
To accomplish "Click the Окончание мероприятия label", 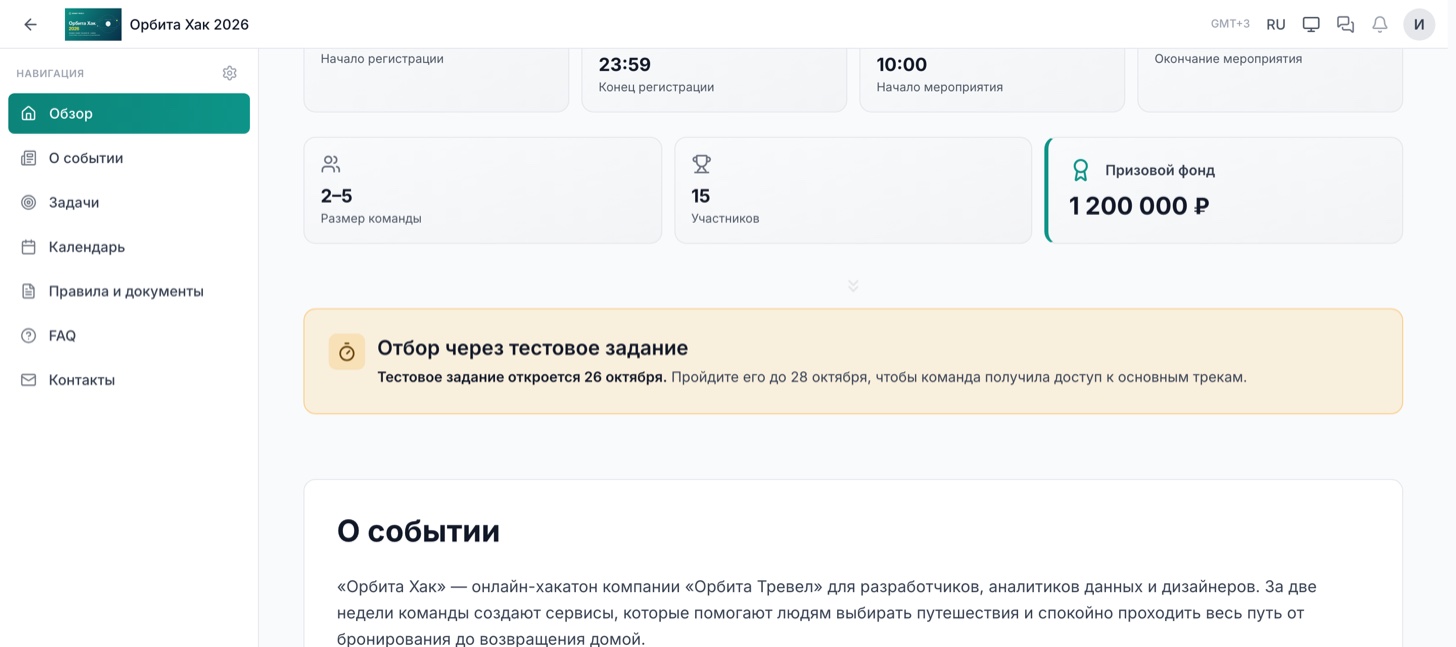I will (x=1228, y=59).
